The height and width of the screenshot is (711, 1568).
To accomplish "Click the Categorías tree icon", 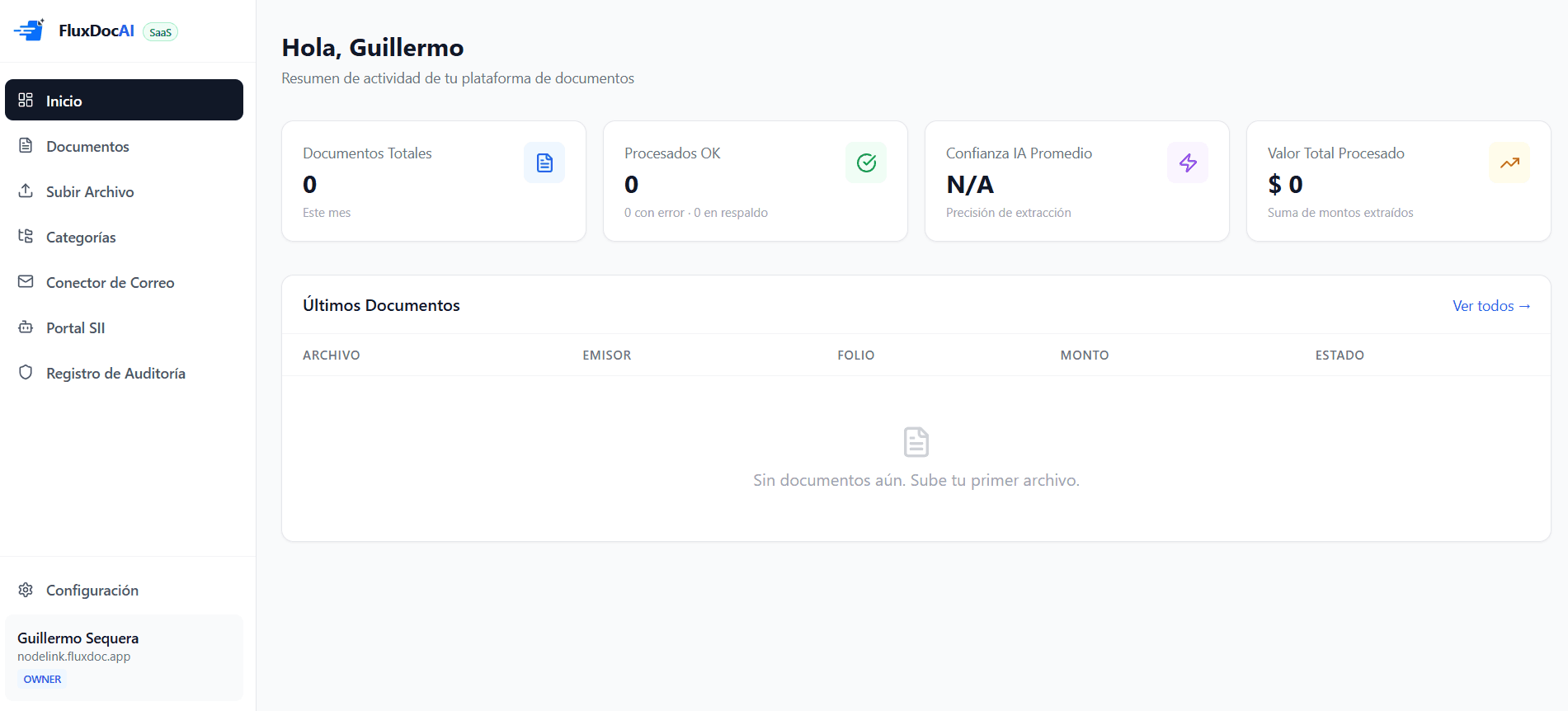I will pos(26,236).
